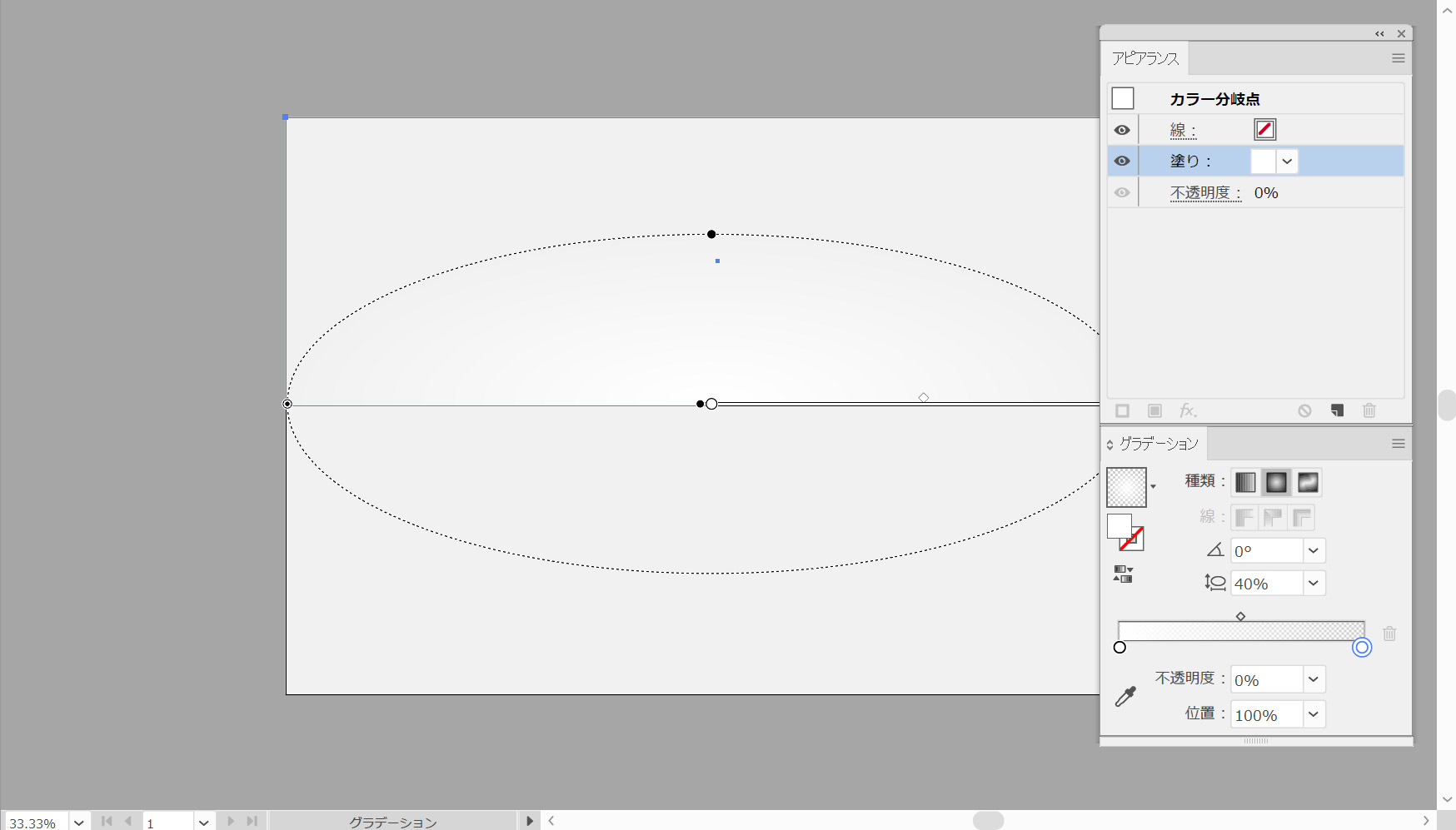1456x830 pixels.
Task: Open the Gradient panel options menu
Action: tap(1398, 444)
